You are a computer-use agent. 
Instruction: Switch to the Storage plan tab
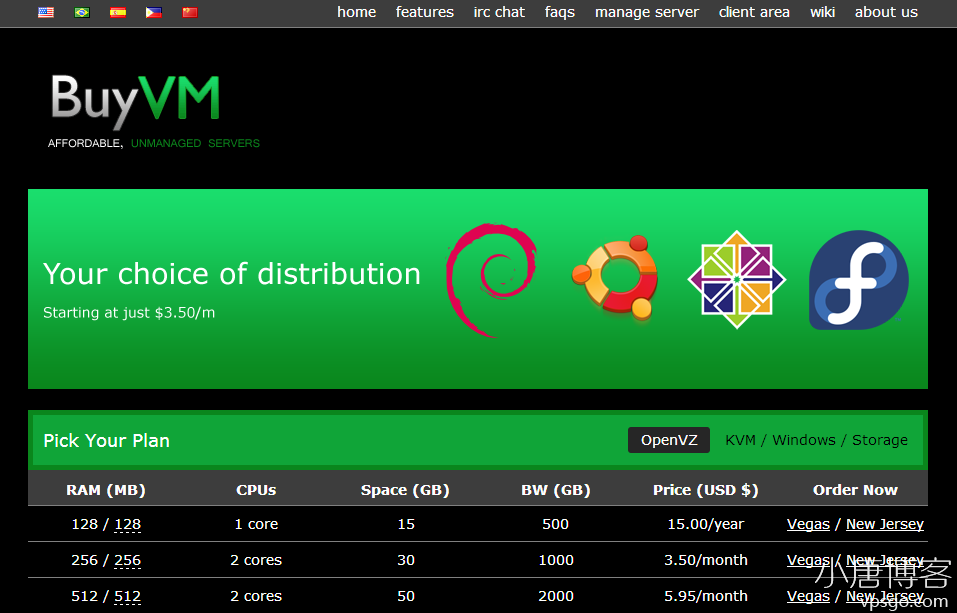879,440
